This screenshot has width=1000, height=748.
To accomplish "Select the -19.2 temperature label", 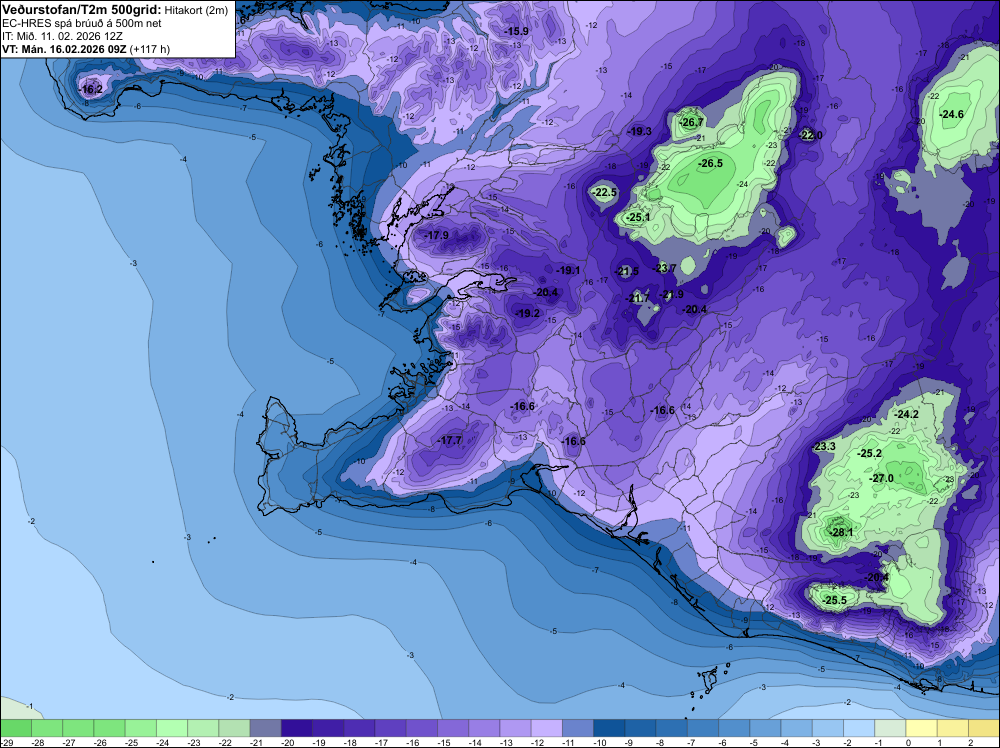I will [527, 314].
